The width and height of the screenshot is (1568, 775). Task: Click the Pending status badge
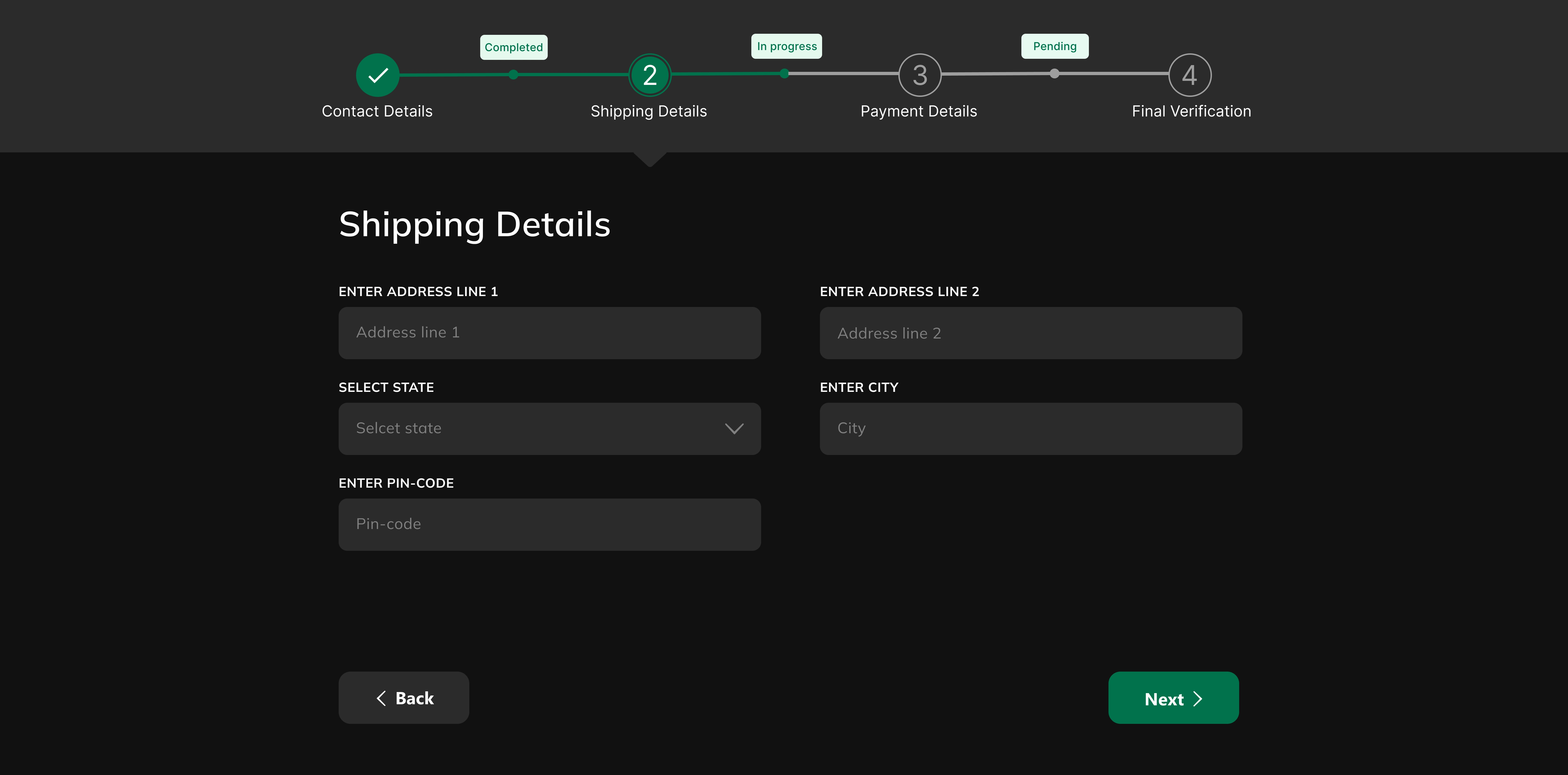click(x=1055, y=46)
